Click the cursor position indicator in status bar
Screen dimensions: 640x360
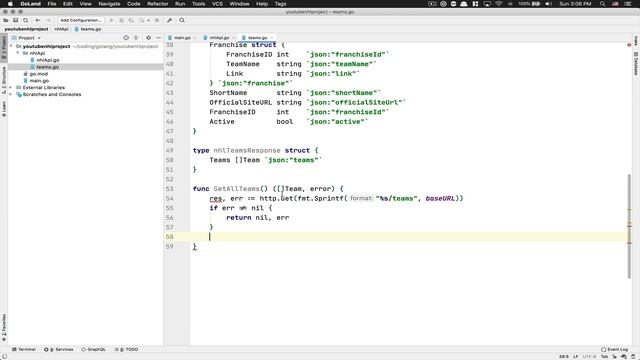(x=564, y=356)
